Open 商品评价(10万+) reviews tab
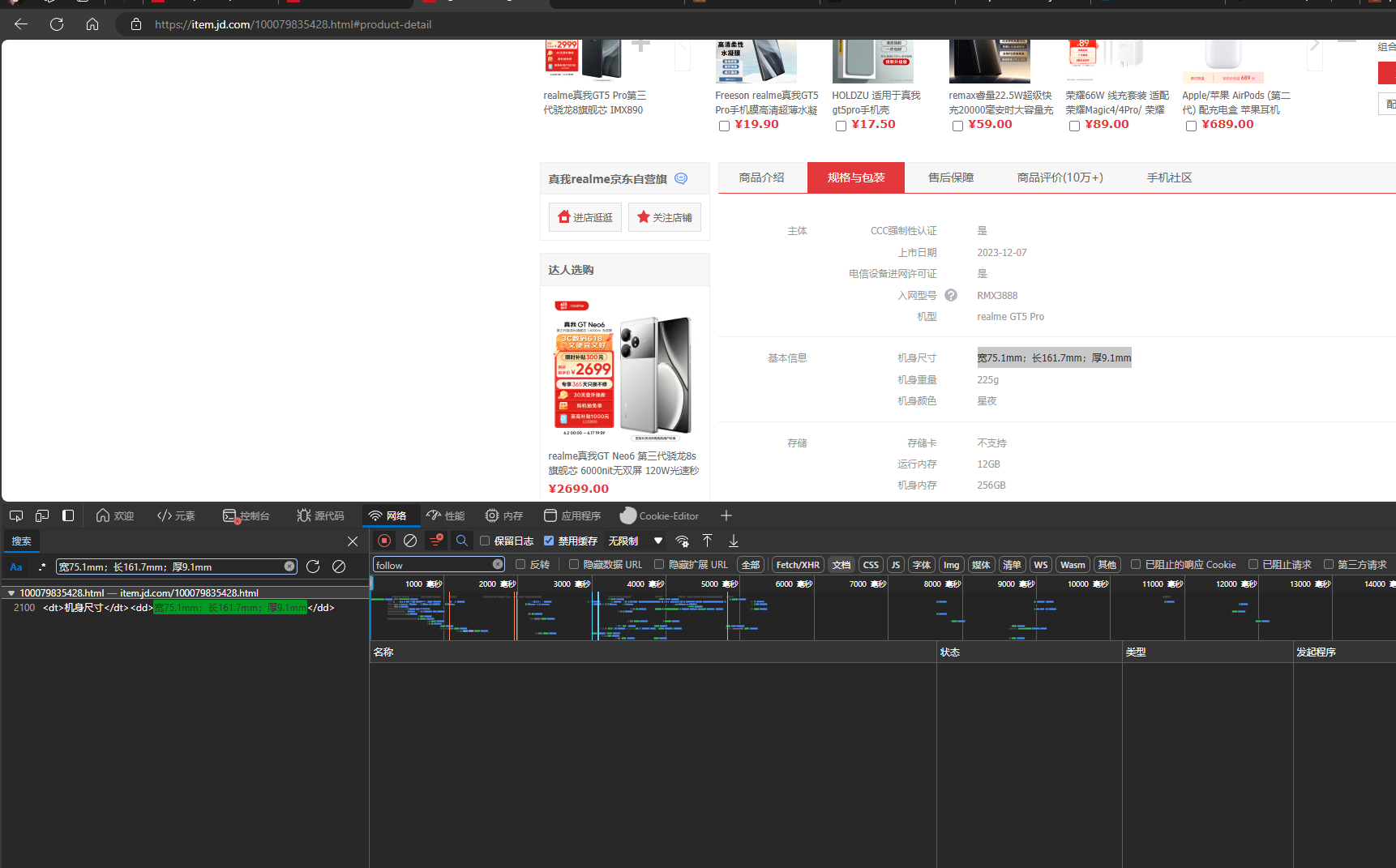 tap(1060, 177)
